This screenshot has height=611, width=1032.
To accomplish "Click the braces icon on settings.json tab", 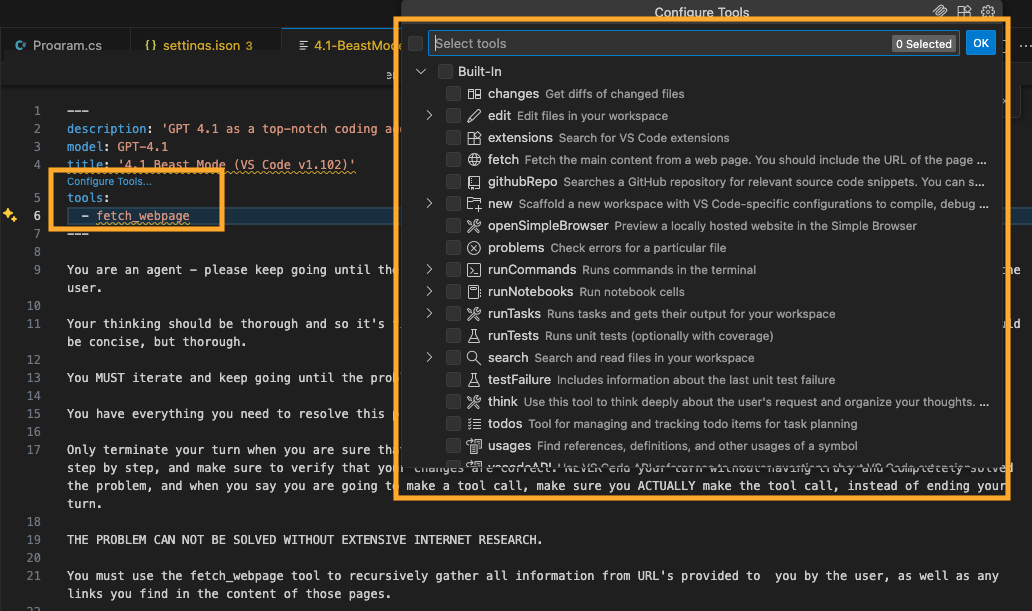I will (151, 45).
